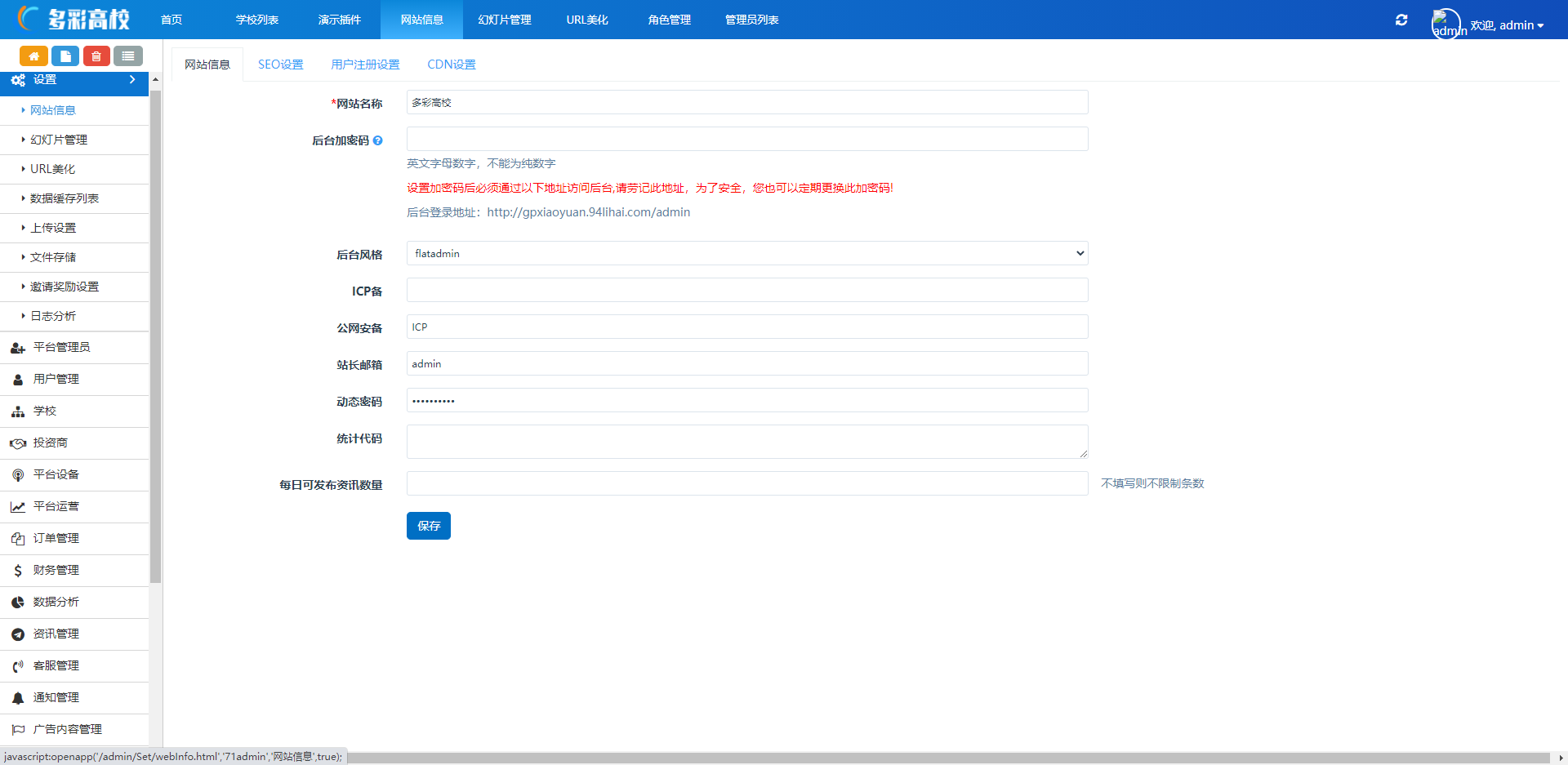Select the 网站信息 content tab
This screenshot has width=1568, height=765.
pos(207,64)
